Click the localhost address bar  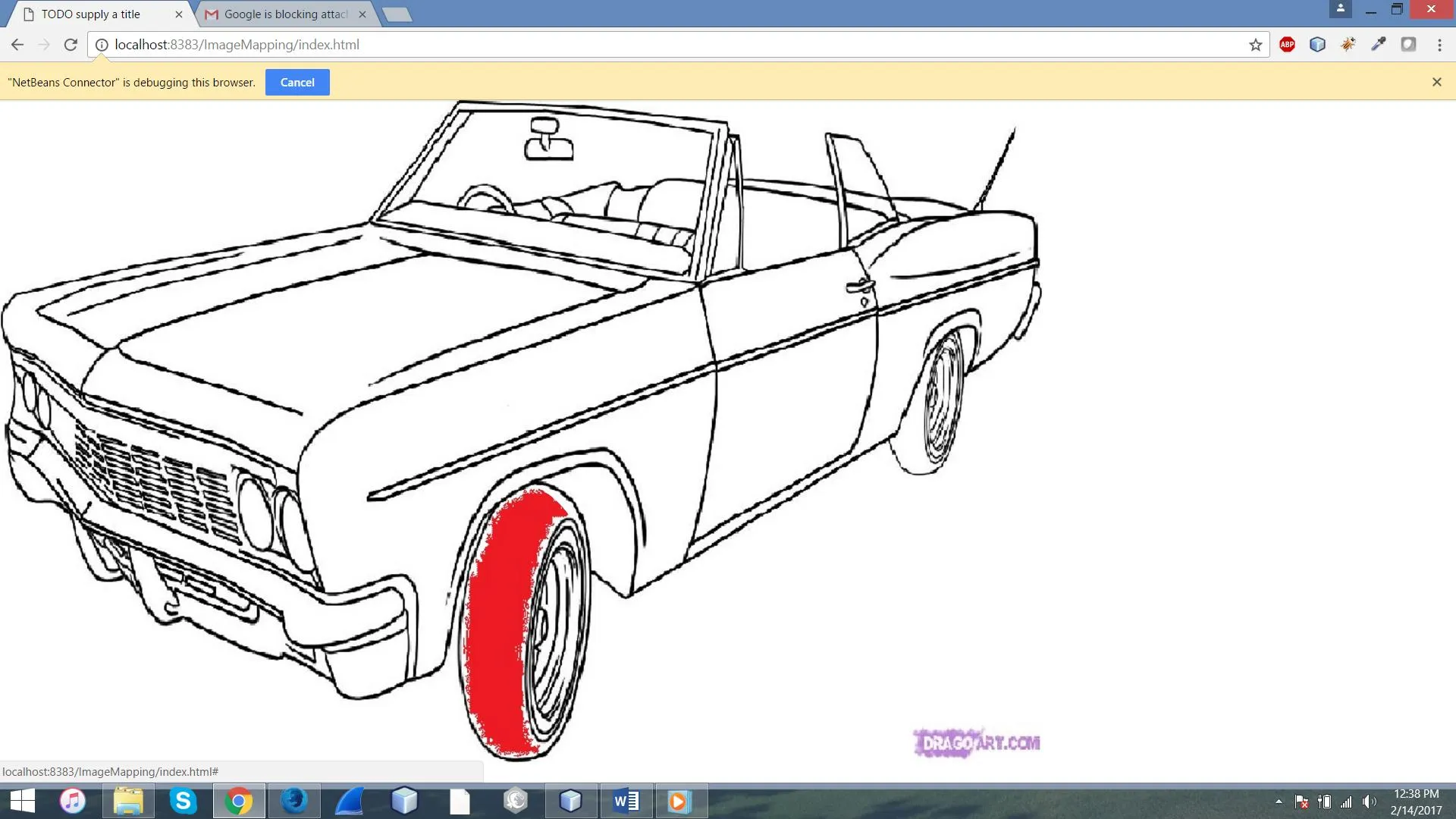tap(607, 45)
